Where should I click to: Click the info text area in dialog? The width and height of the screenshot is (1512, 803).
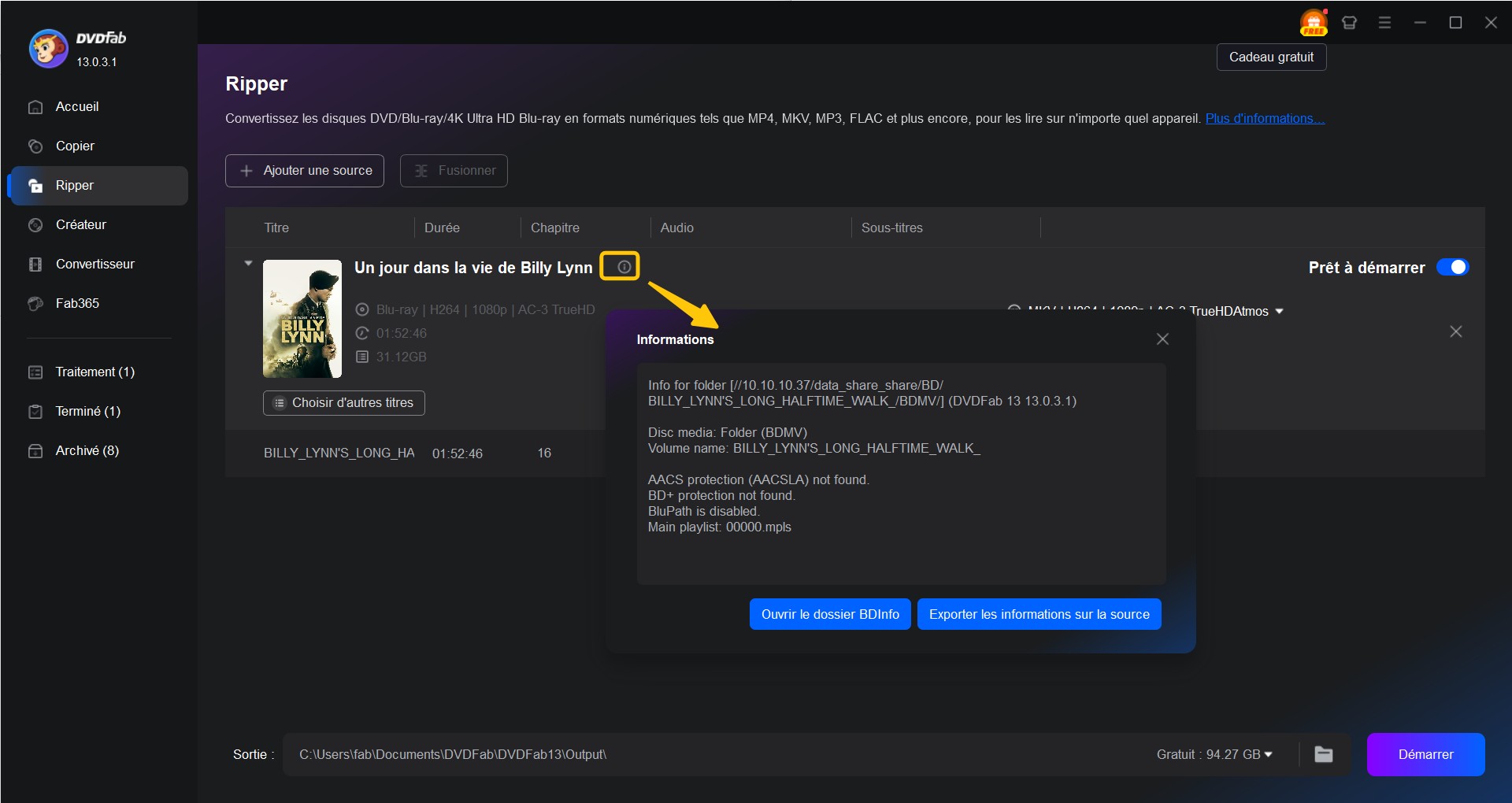[901, 474]
